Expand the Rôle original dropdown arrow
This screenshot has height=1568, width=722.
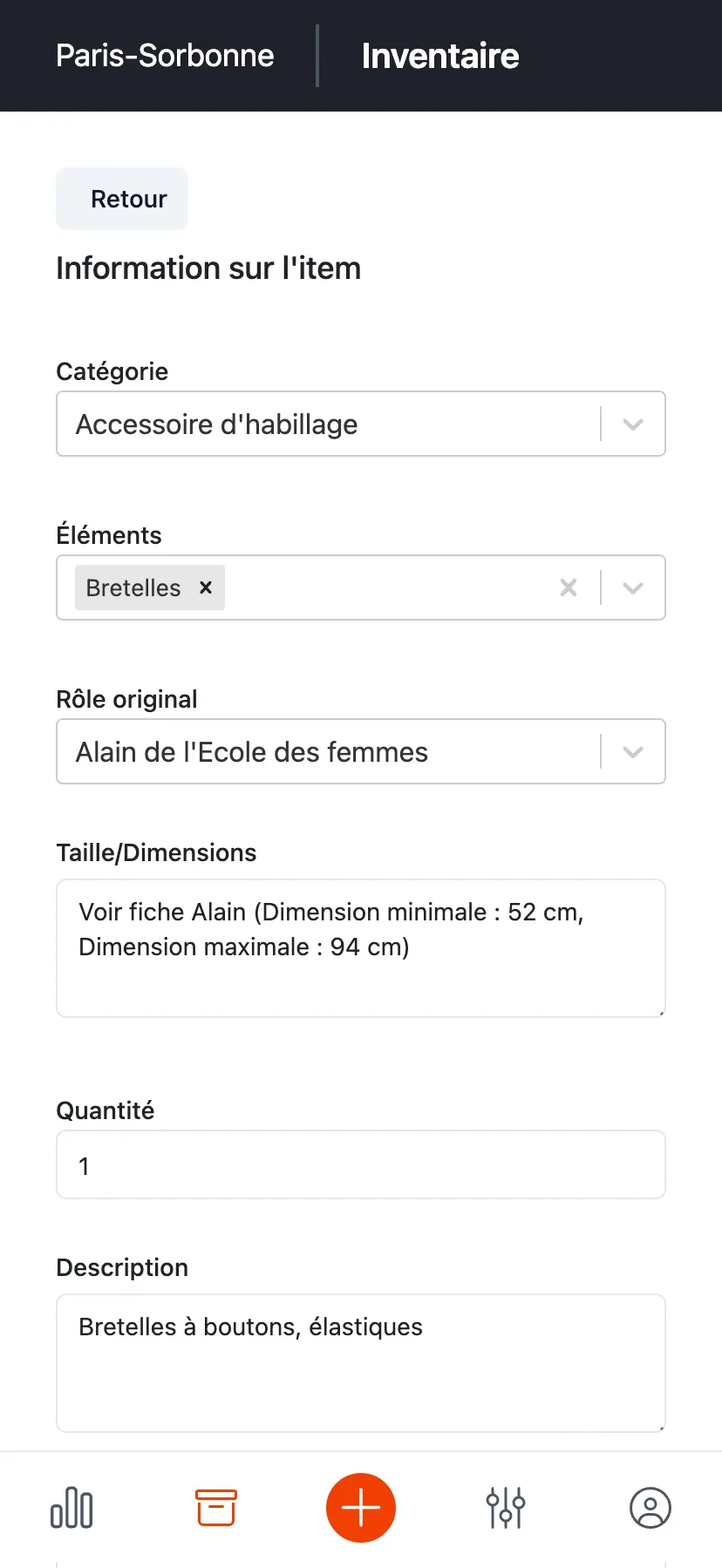click(x=633, y=752)
